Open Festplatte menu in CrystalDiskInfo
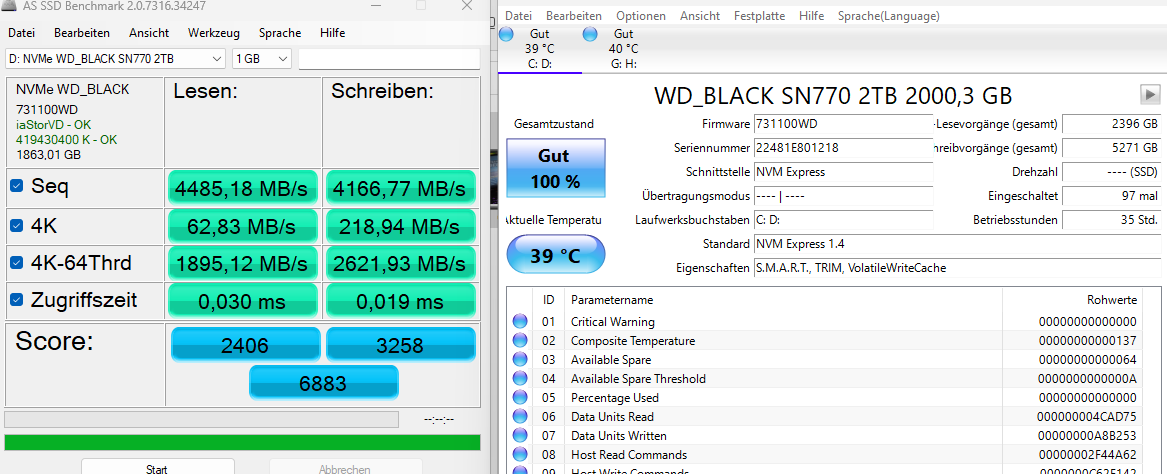 [x=757, y=16]
